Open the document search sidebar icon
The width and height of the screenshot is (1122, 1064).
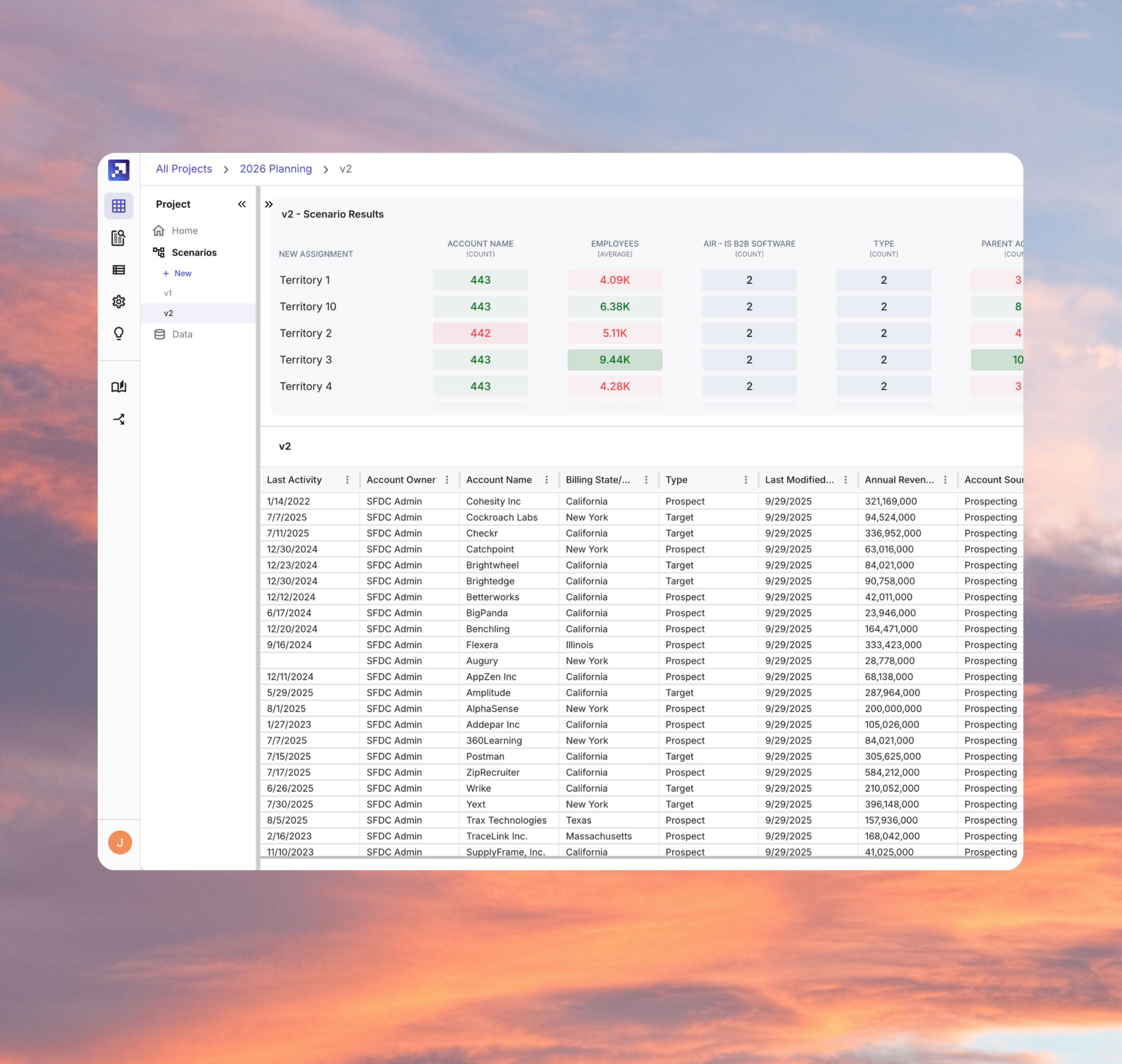pyautogui.click(x=118, y=238)
